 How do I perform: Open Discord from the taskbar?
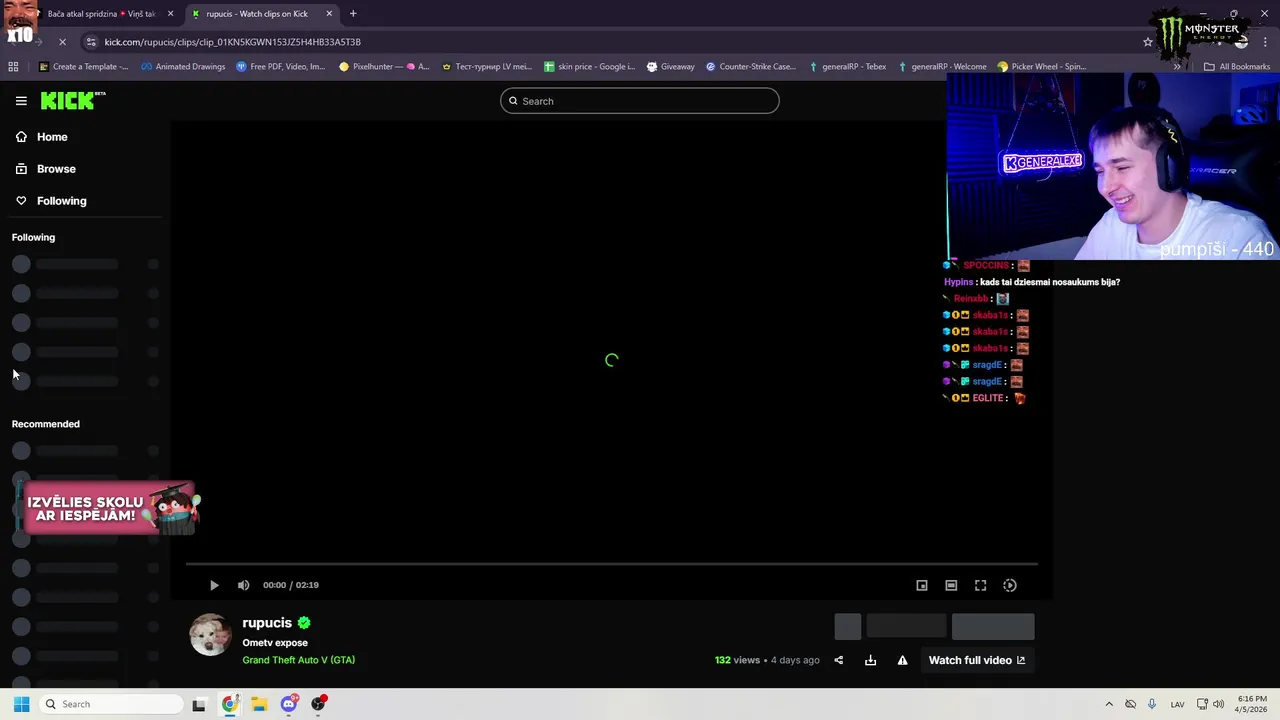[289, 704]
